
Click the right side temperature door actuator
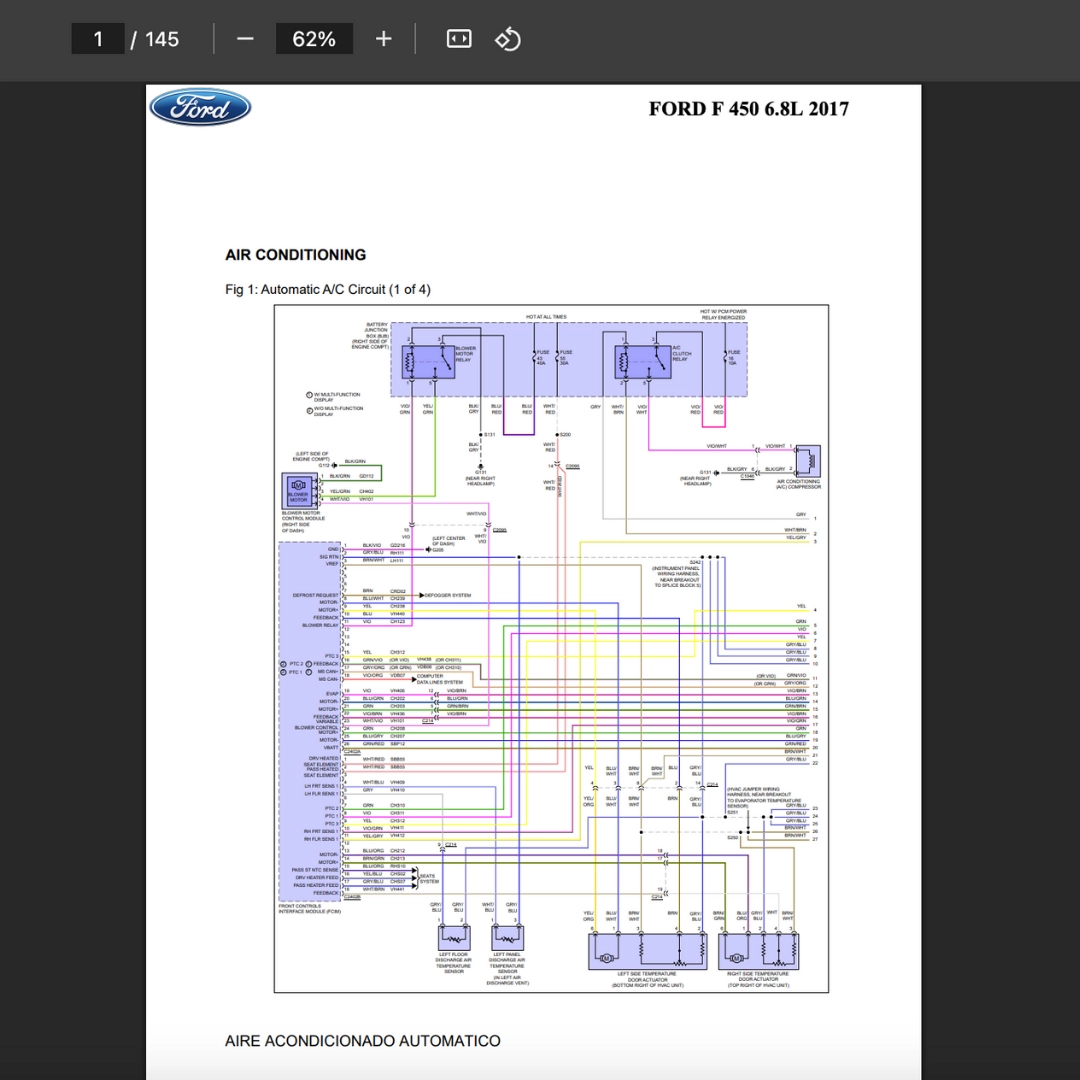point(758,952)
